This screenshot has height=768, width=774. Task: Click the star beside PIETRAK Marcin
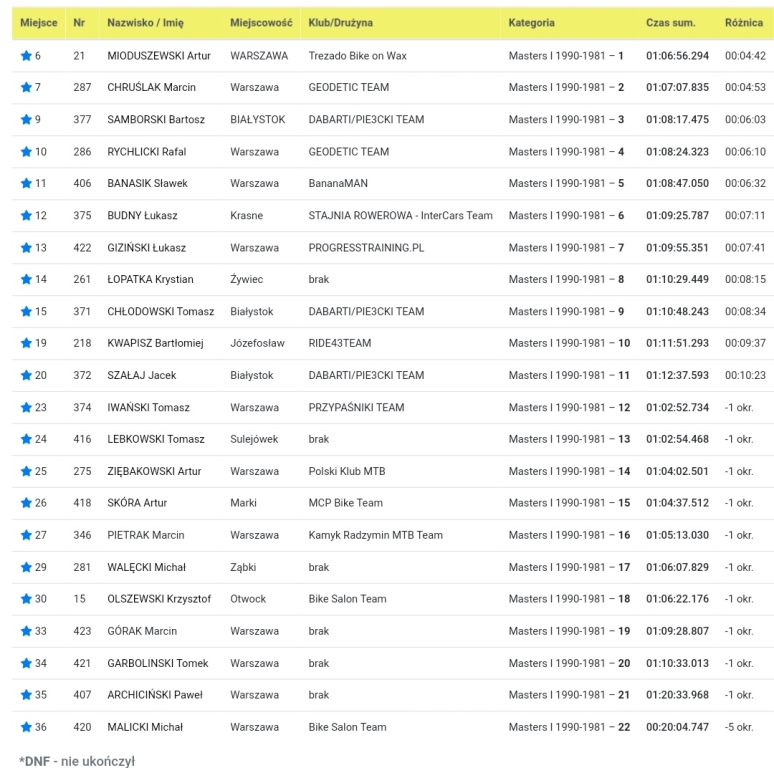pyautogui.click(x=26, y=535)
